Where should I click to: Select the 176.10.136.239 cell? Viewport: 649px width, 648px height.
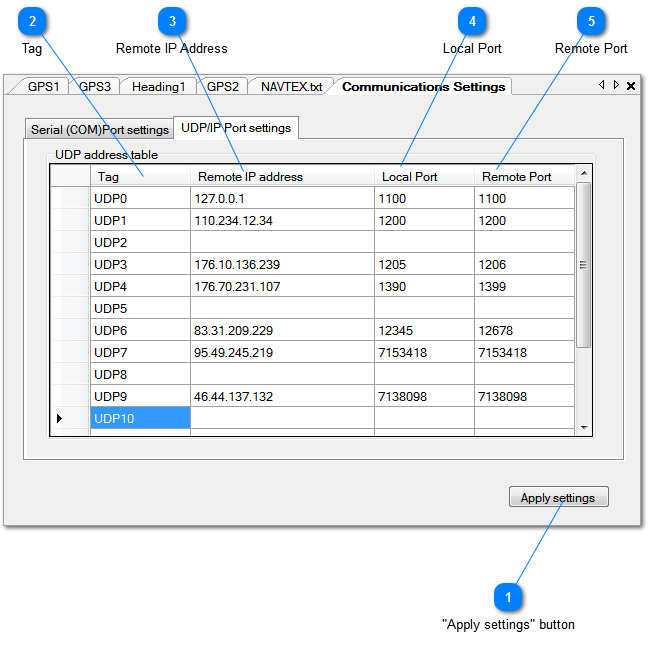[282, 264]
